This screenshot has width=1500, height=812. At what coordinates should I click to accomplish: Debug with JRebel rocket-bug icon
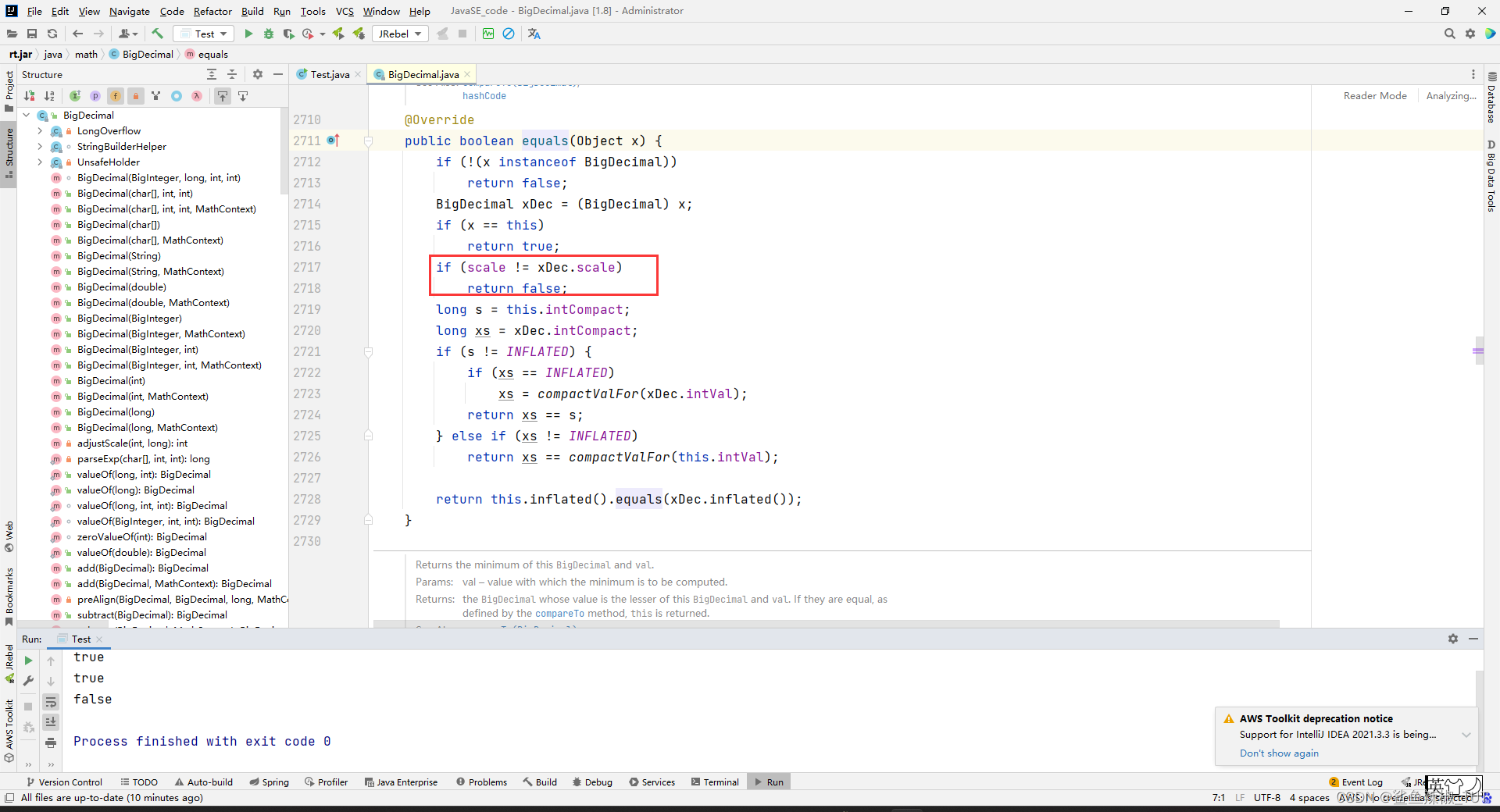pyautogui.click(x=359, y=34)
